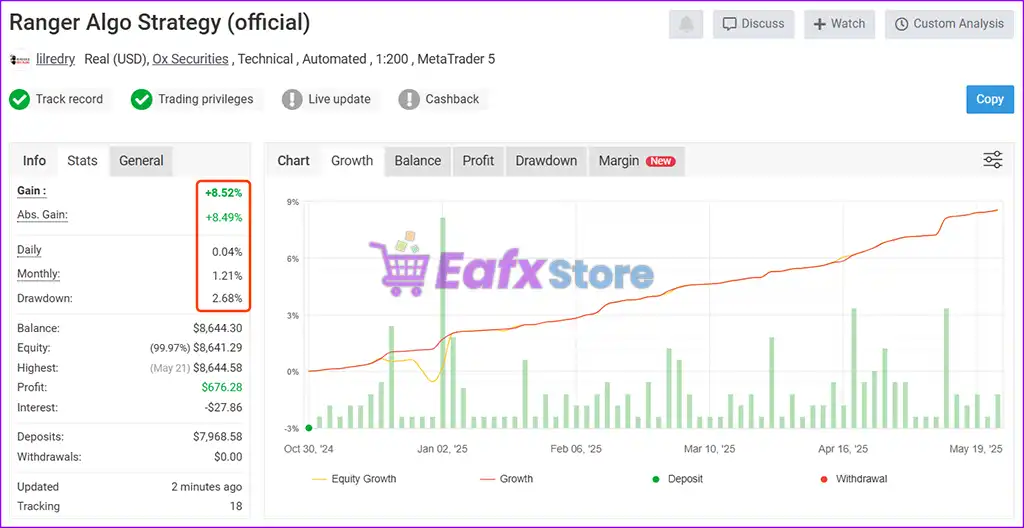The height and width of the screenshot is (528, 1024).
Task: Click the tallest green bar near Jan 02
Action: click(x=443, y=322)
